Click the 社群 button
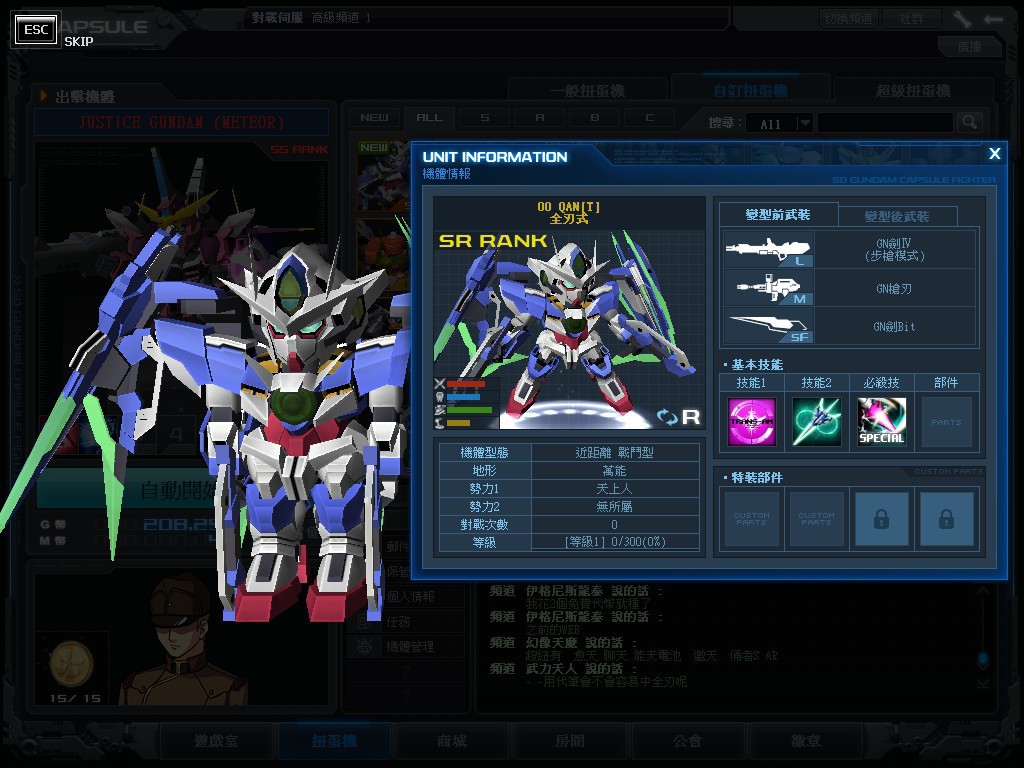 pos(912,18)
